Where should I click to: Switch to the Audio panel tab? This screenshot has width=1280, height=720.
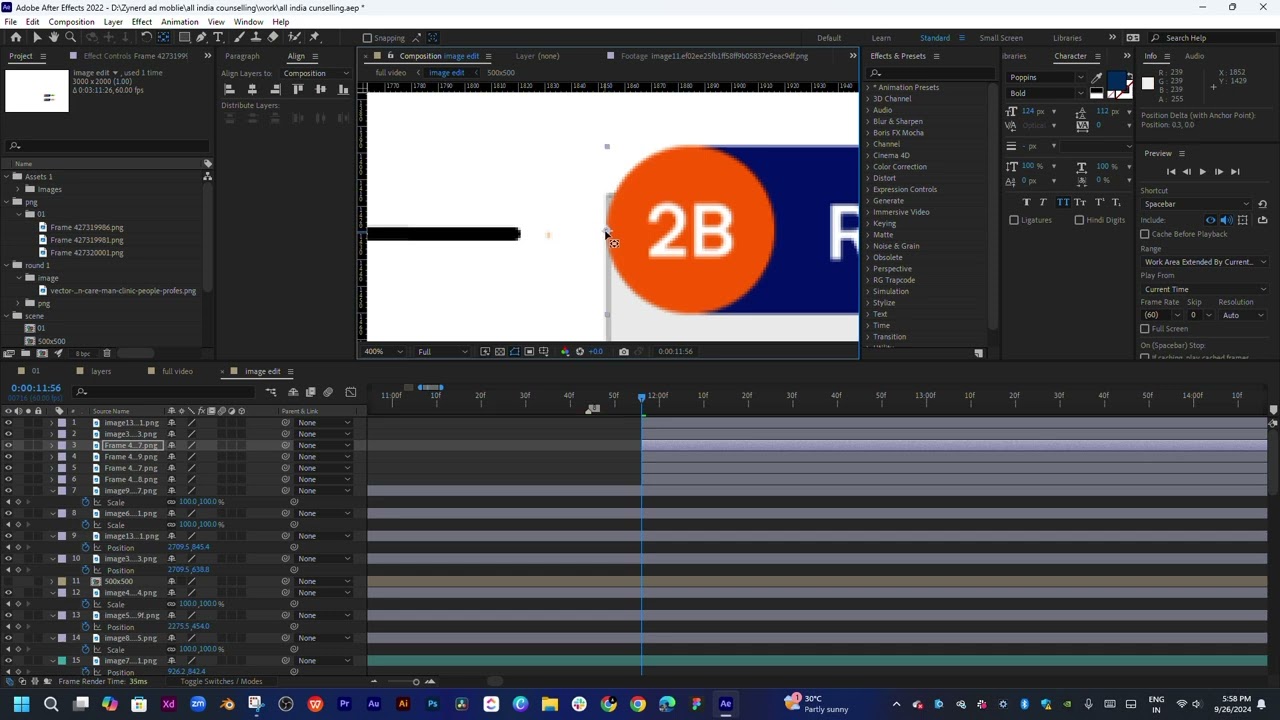[x=1194, y=56]
